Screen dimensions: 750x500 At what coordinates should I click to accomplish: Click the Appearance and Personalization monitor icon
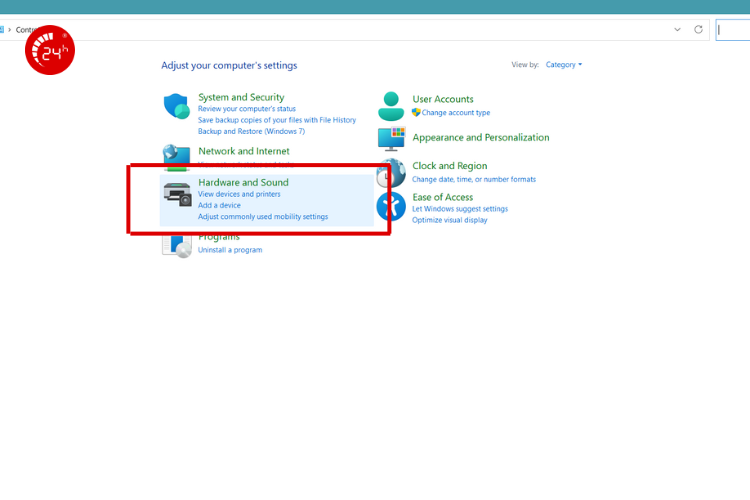point(391,139)
